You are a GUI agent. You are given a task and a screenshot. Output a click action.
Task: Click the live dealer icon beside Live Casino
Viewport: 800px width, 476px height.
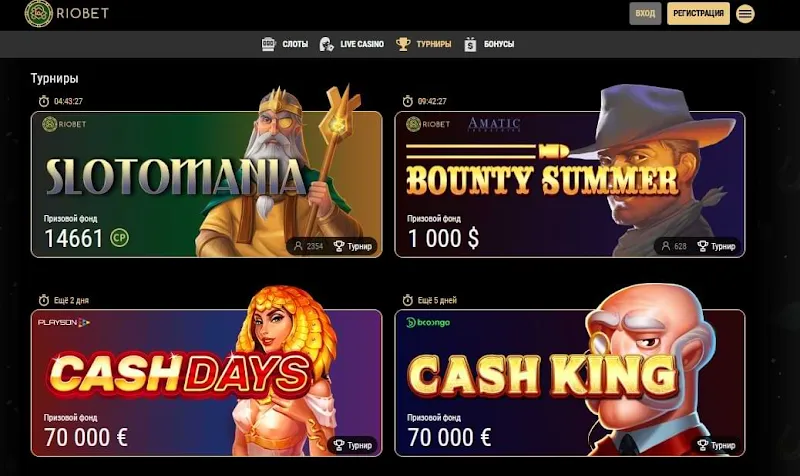tap(327, 44)
